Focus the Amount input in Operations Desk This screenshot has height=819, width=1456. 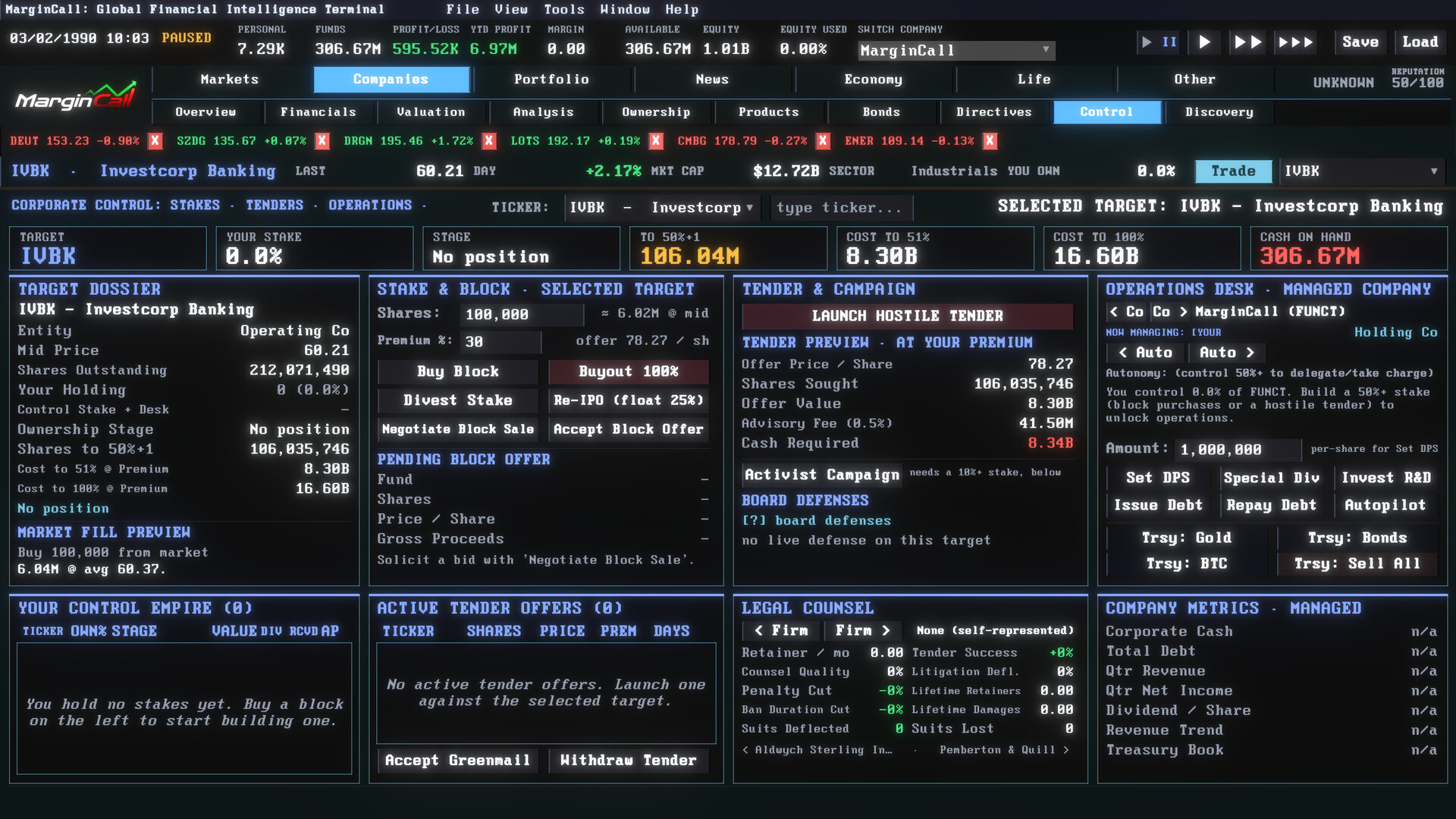point(1238,450)
